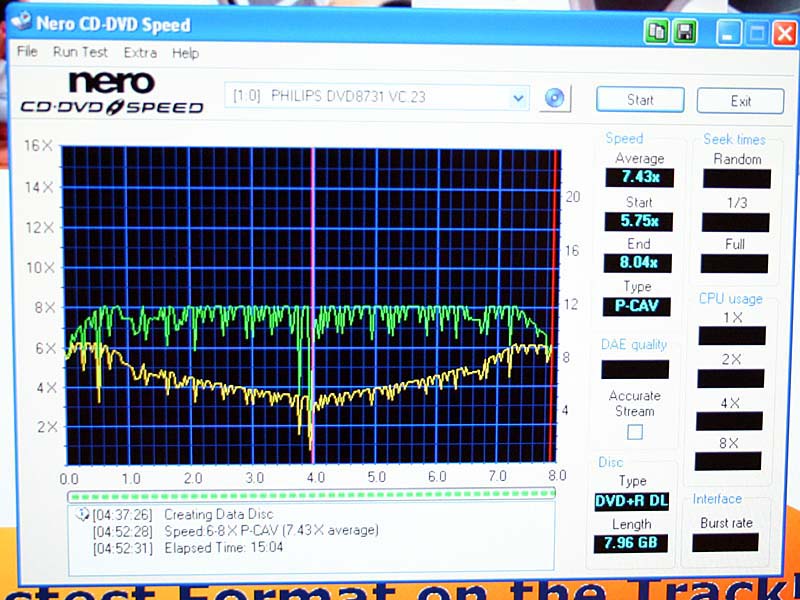This screenshot has width=800, height=600.
Task: Click the 'Interface' group label
Action: coord(716,498)
